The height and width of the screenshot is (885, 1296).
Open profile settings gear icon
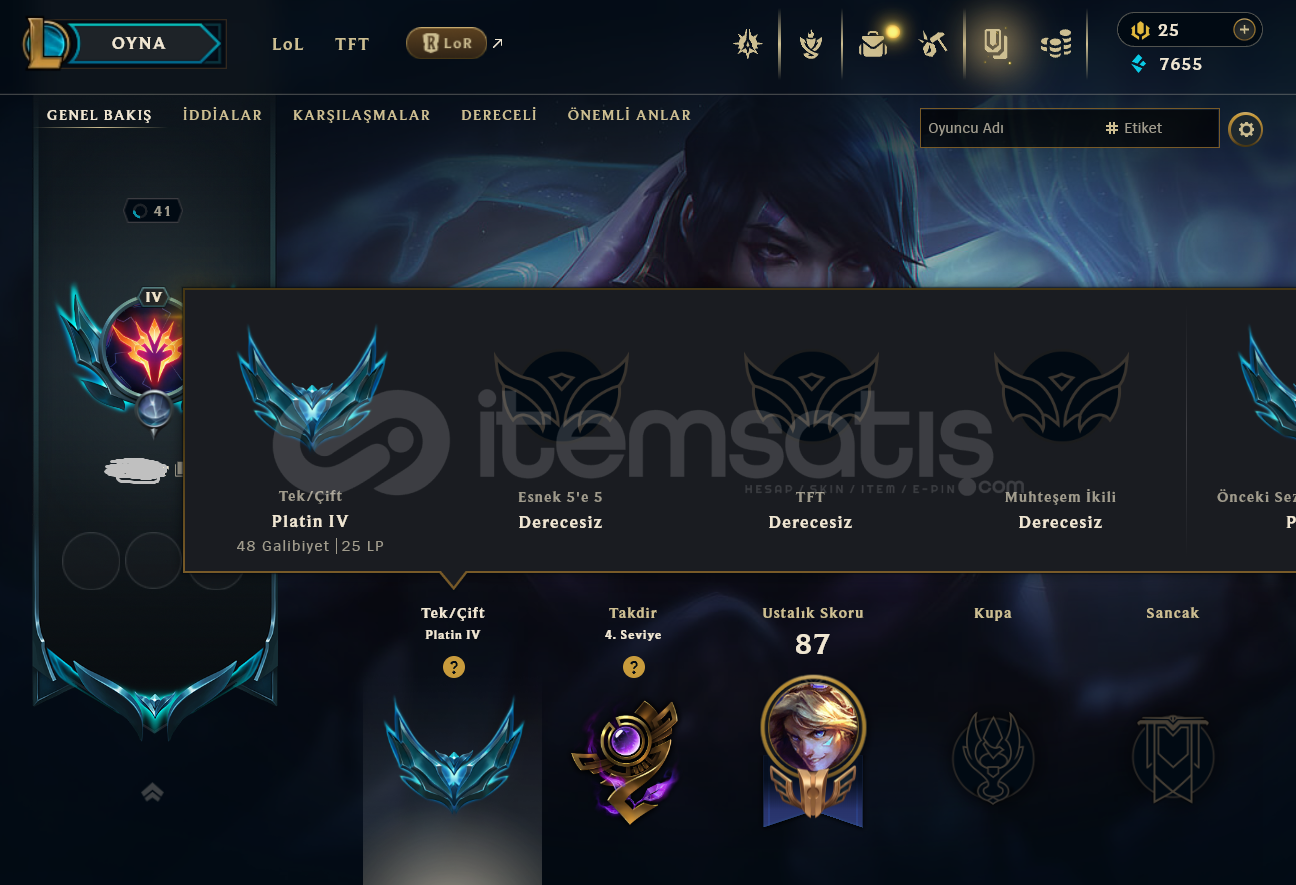pos(1246,129)
